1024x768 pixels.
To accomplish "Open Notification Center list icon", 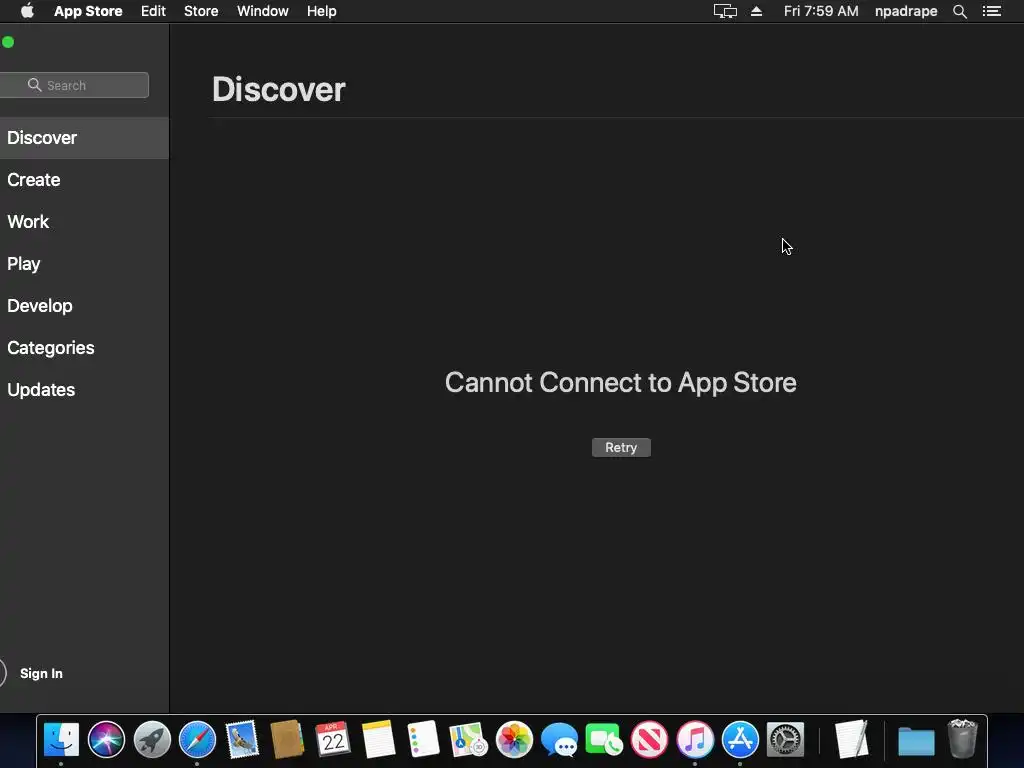I will tap(992, 11).
